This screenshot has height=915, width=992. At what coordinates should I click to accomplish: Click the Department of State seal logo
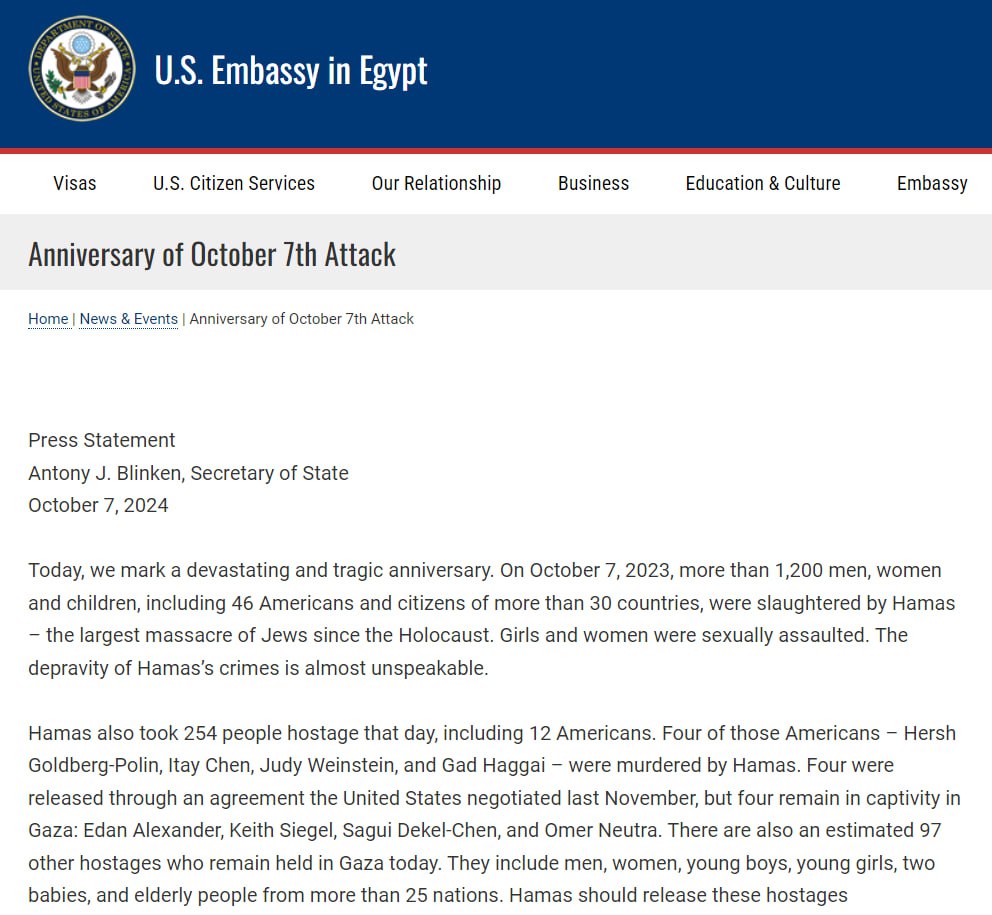(x=82, y=69)
